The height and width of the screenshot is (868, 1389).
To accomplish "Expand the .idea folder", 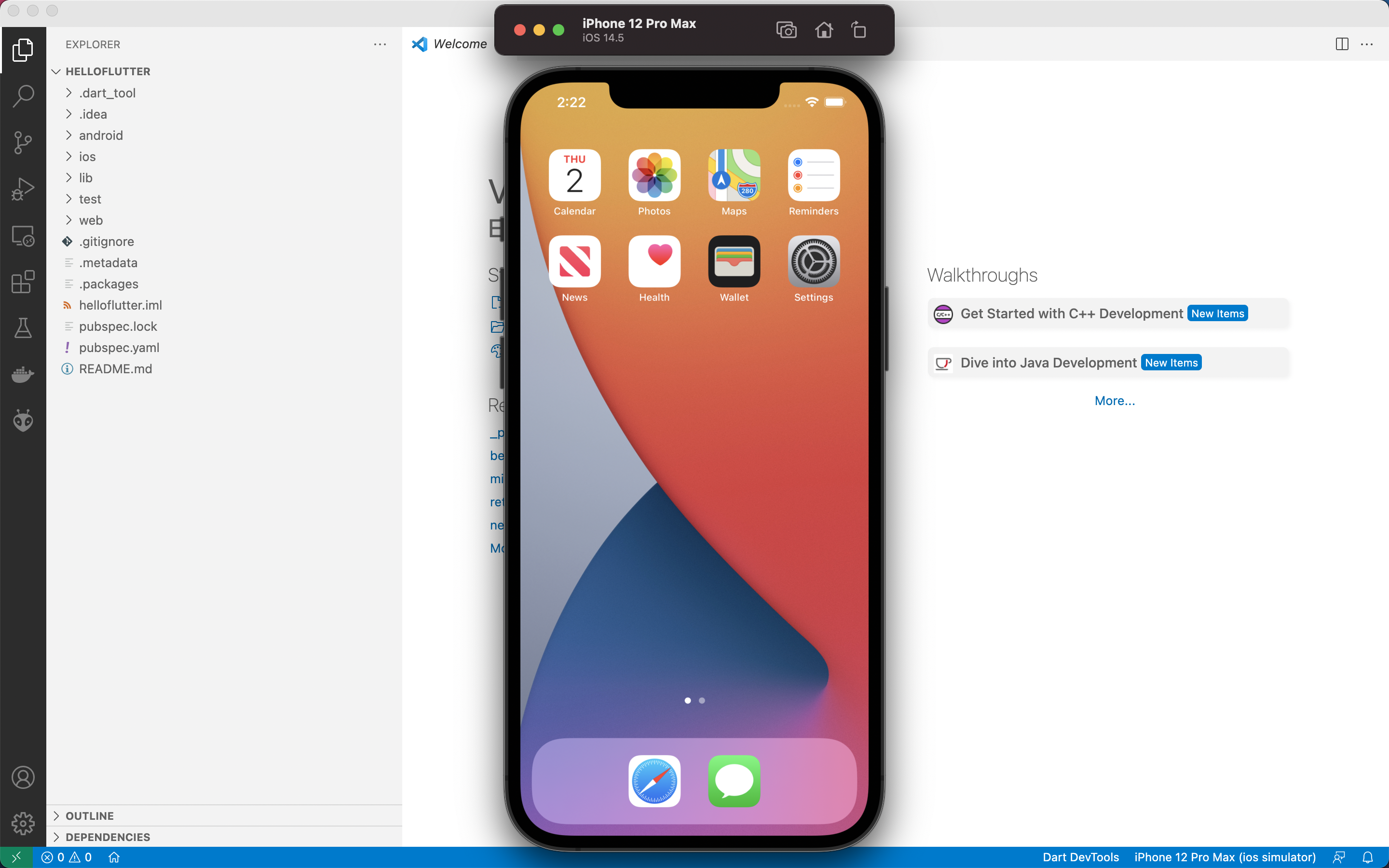I will [x=224, y=114].
